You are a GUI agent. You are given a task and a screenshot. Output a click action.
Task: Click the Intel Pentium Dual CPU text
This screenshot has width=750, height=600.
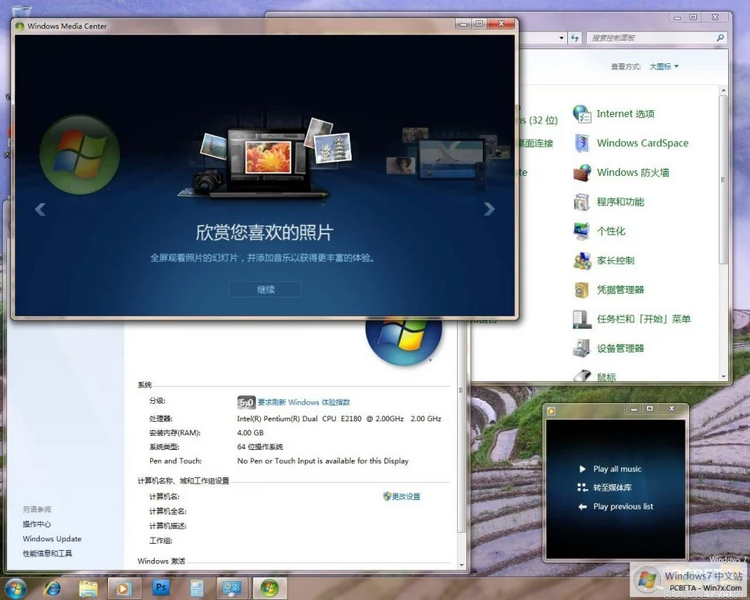pos(339,419)
